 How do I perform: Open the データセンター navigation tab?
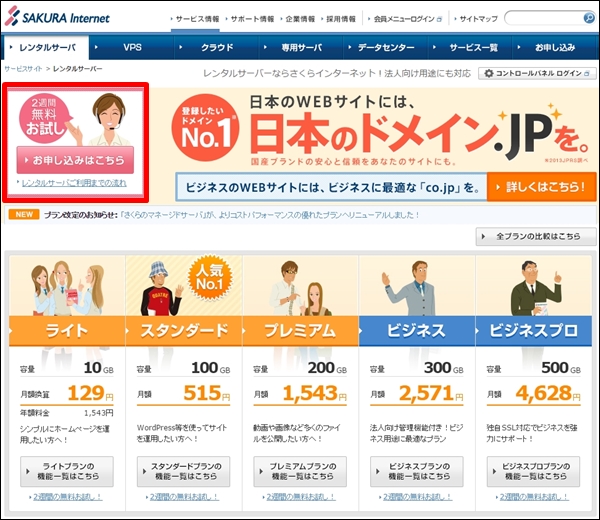pos(386,47)
